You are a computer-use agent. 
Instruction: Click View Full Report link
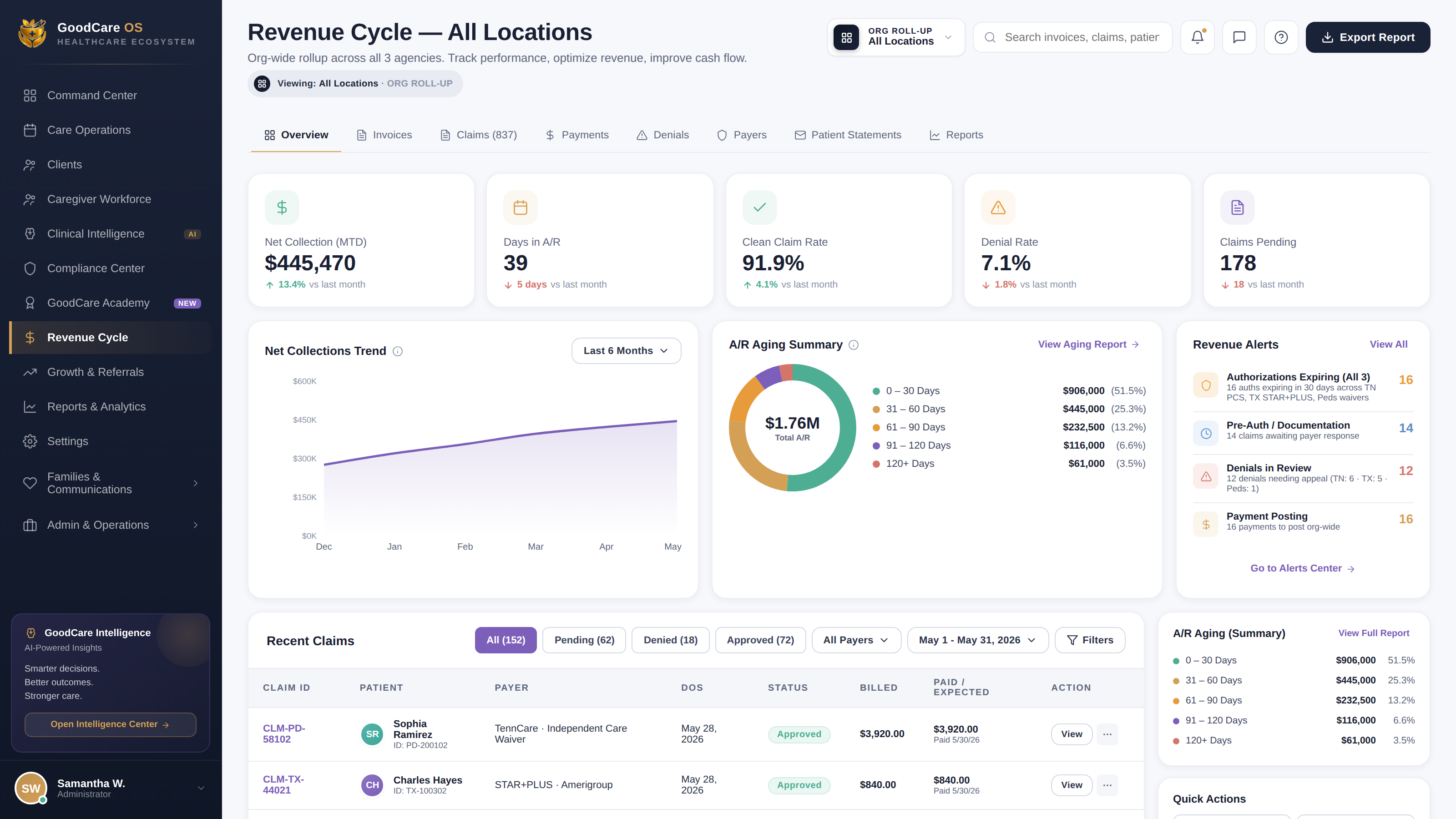[1374, 634]
